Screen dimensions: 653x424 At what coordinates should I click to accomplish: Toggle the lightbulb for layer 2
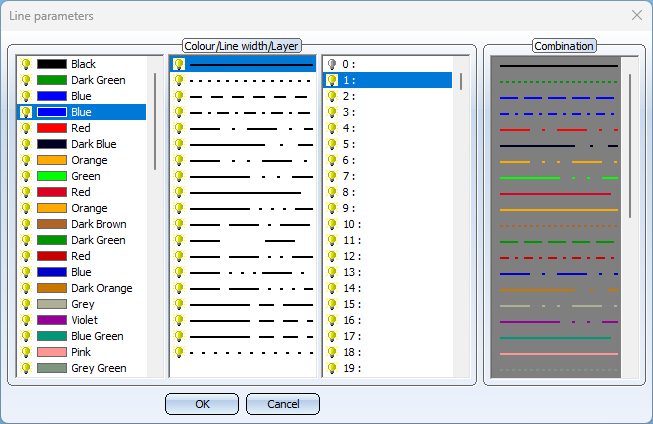(332, 96)
